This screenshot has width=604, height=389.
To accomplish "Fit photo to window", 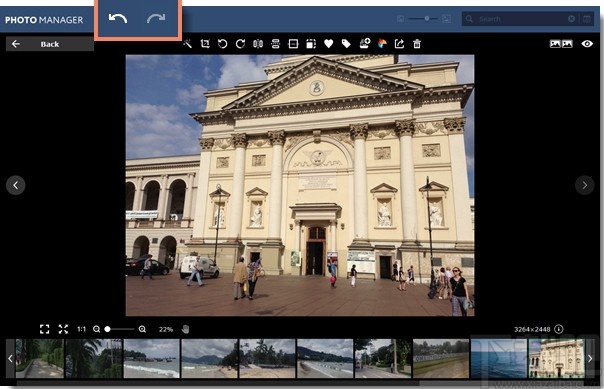I will click(63, 329).
